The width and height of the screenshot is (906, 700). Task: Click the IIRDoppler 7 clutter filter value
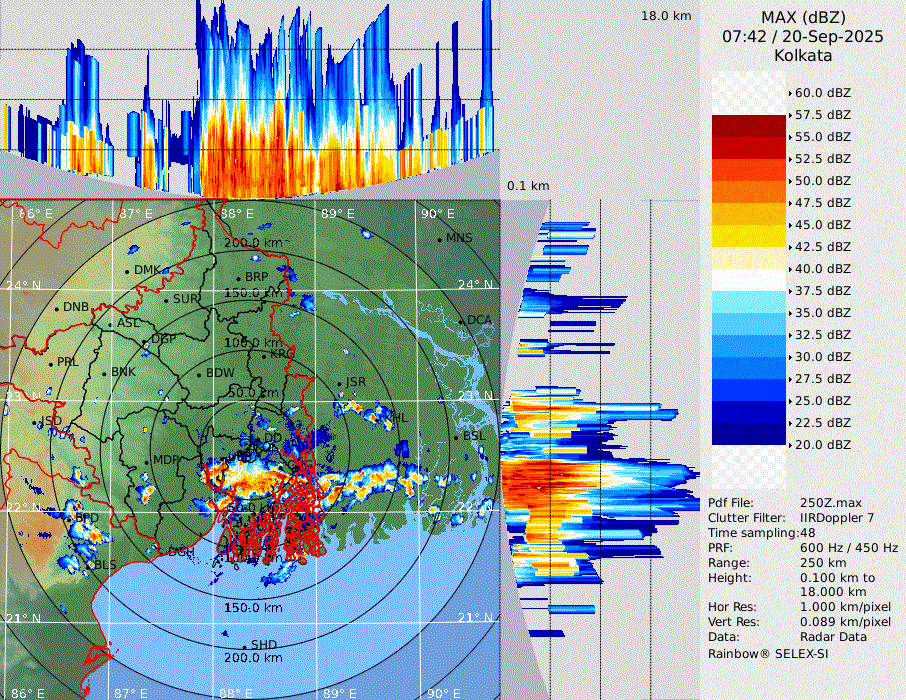838,518
